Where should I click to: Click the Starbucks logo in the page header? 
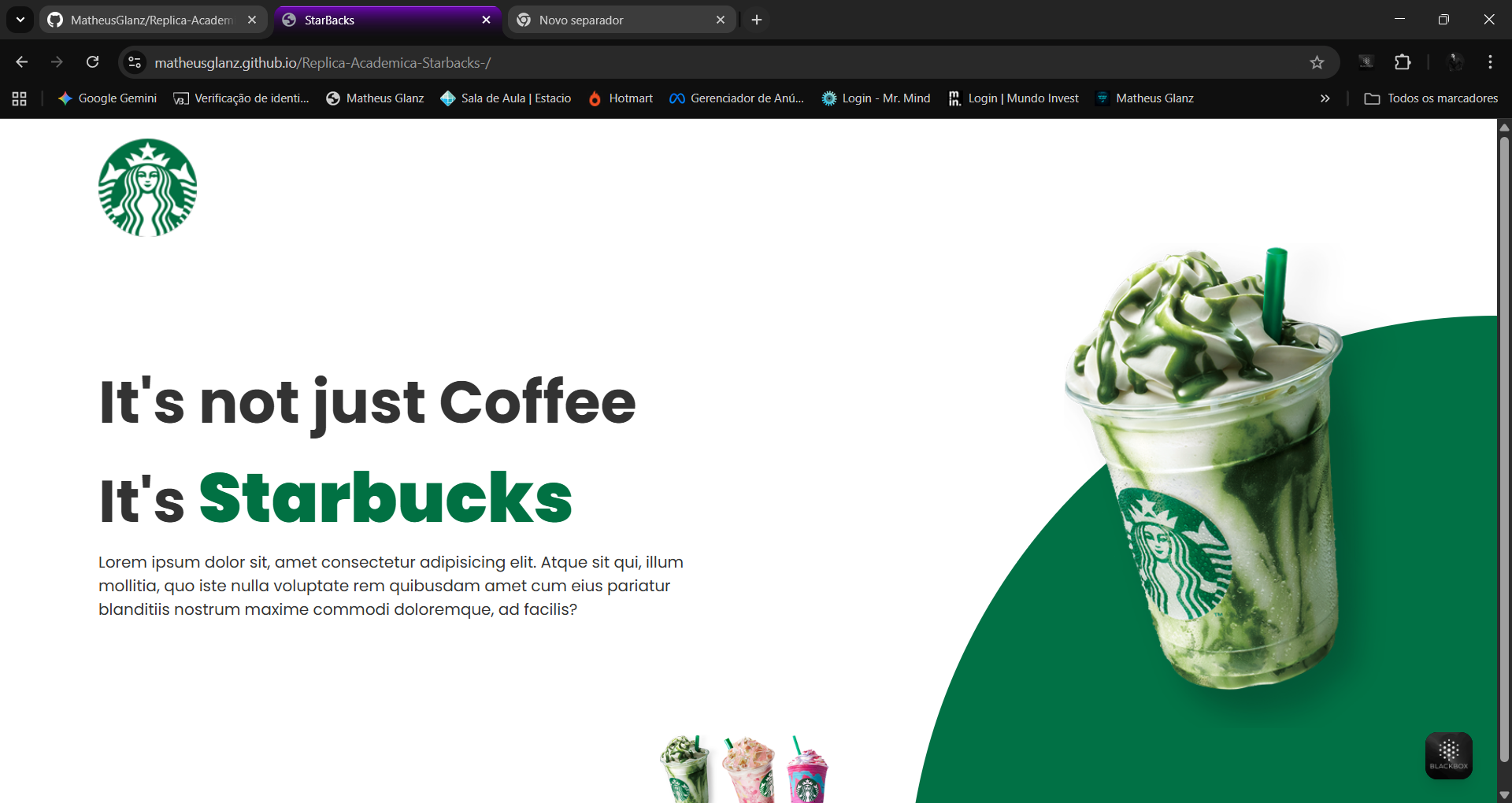click(147, 187)
